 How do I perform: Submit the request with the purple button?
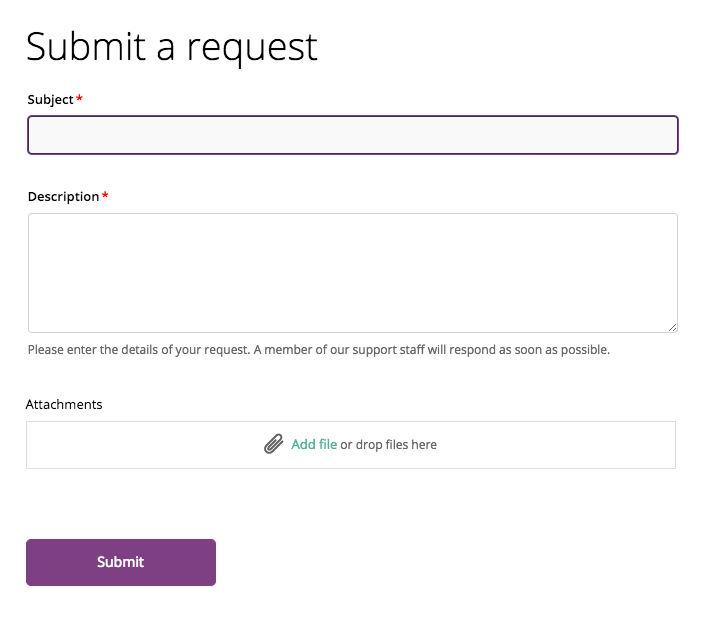tap(121, 562)
